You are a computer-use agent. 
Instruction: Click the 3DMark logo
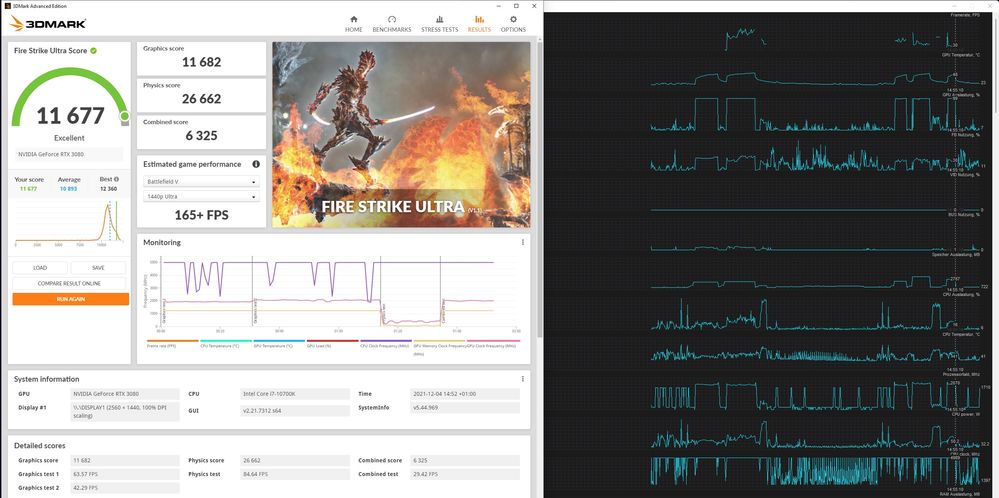48,23
